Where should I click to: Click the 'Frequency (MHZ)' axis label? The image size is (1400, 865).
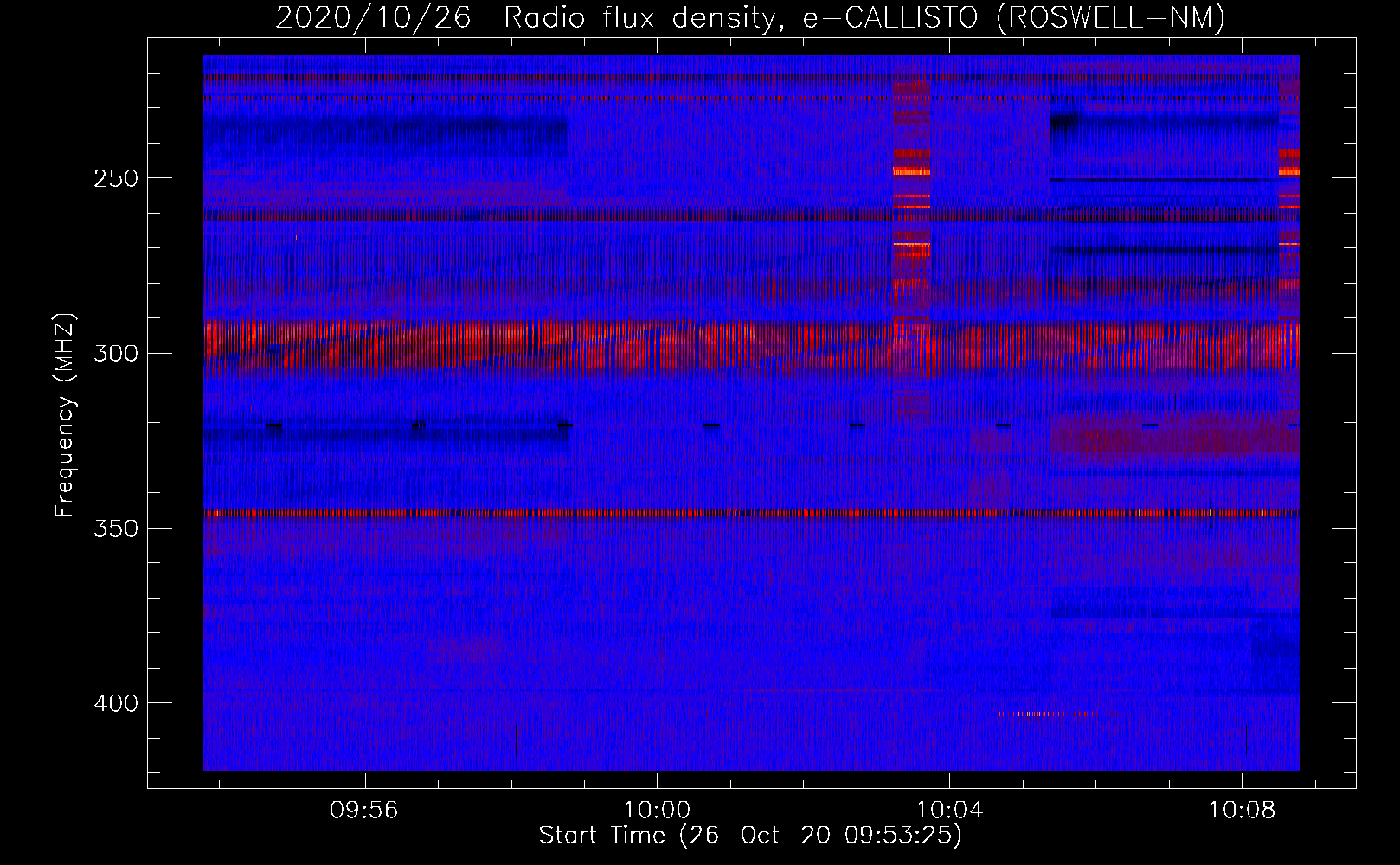click(65, 414)
